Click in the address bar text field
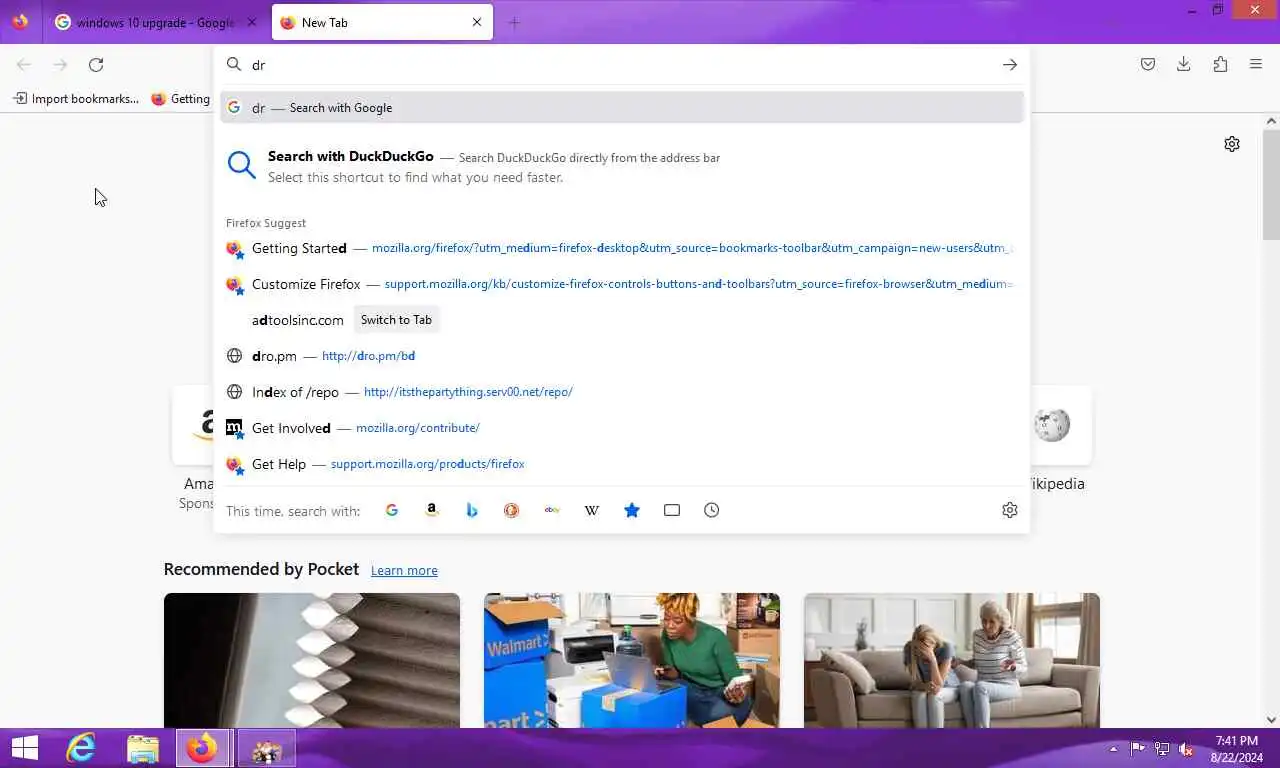The height and width of the screenshot is (768, 1280). coord(620,65)
